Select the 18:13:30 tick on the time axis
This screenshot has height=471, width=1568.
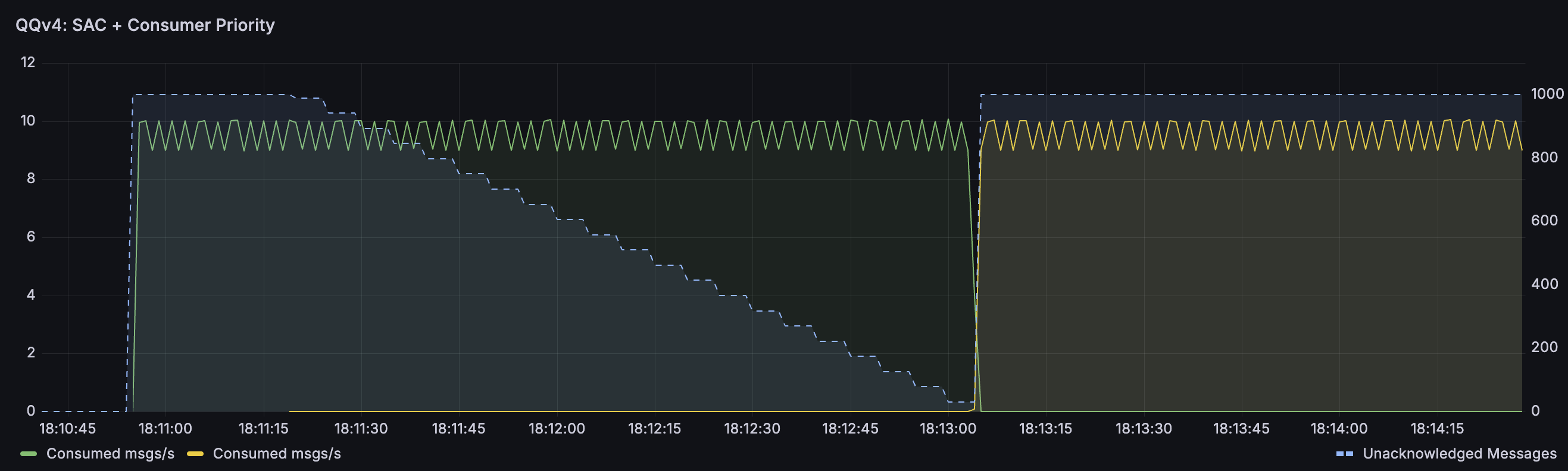pyautogui.click(x=1143, y=428)
